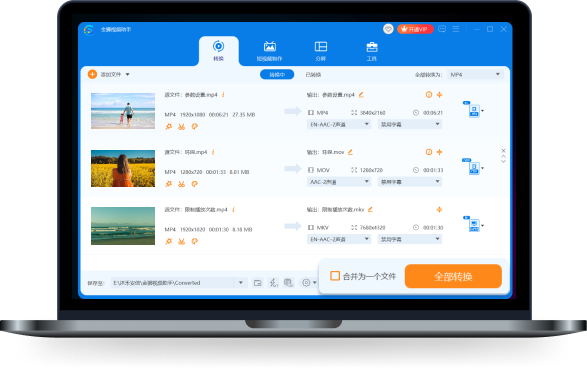Open the hamburger menu in title bar
This screenshot has height=371, width=587.
pos(456,29)
